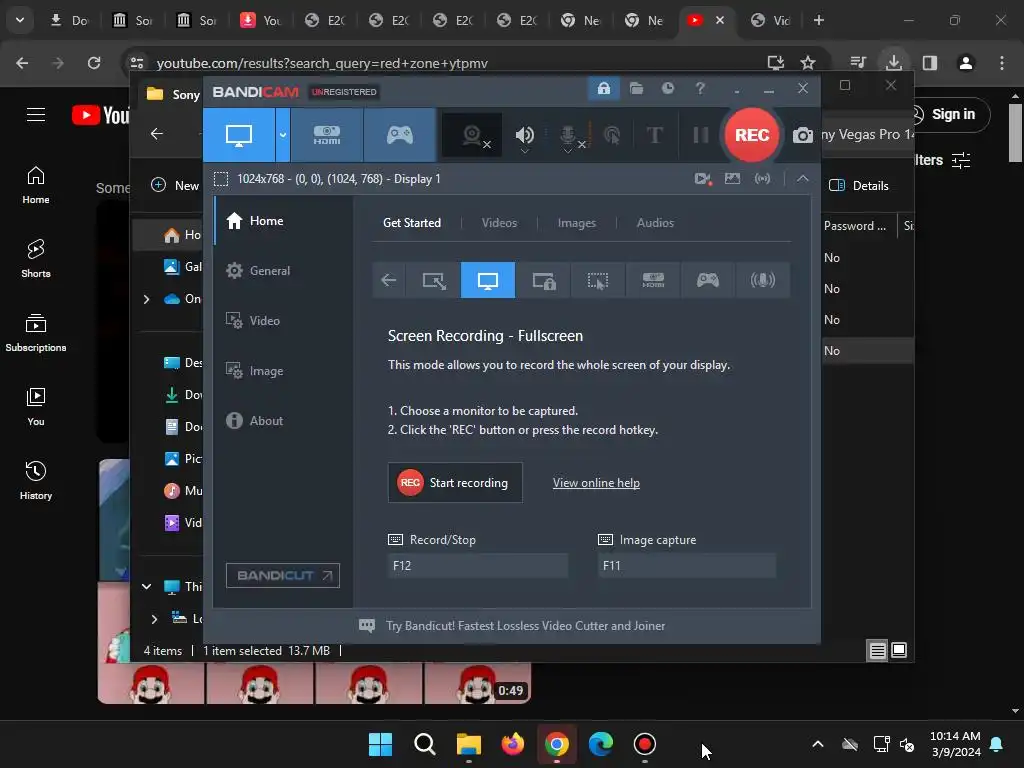Viewport: 1024px width, 768px height.
Task: Open Chrome downloads icon in toolbar
Action: pyautogui.click(x=893, y=63)
